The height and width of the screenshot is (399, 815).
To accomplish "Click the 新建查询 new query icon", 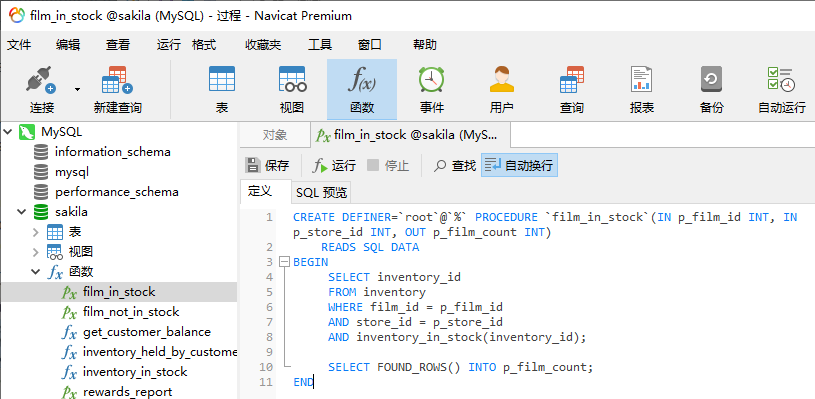I will point(117,89).
